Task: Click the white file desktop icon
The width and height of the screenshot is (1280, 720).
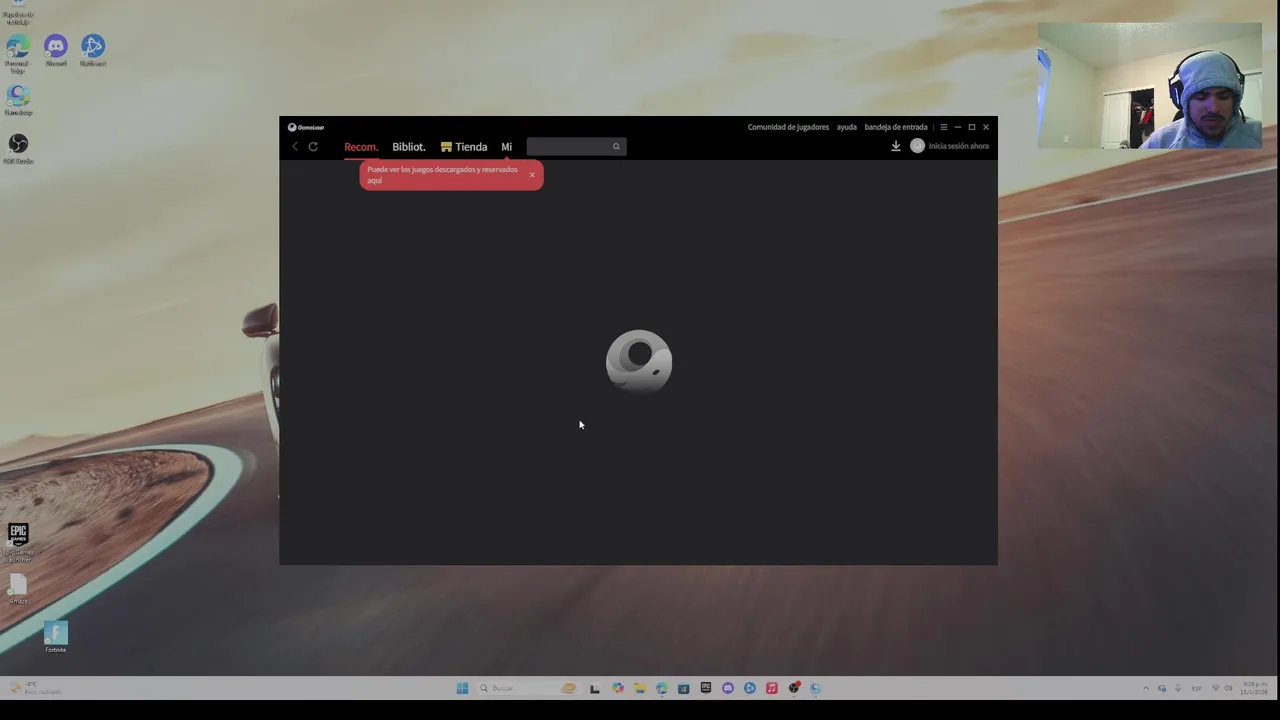Action: coord(18,588)
